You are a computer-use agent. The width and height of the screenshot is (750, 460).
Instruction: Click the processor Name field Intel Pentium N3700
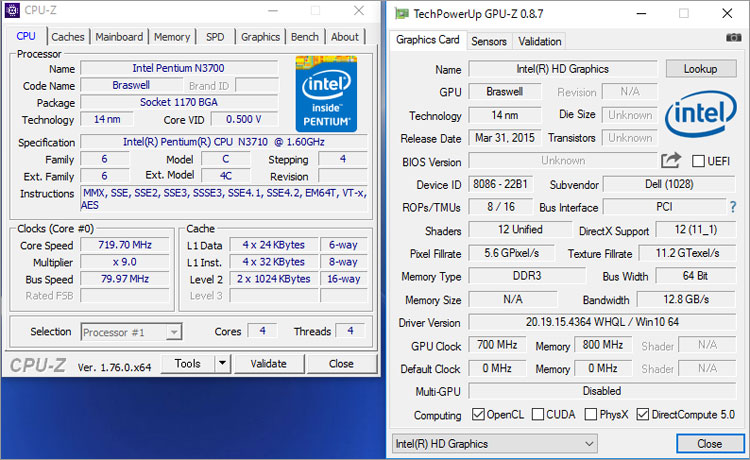point(179,68)
